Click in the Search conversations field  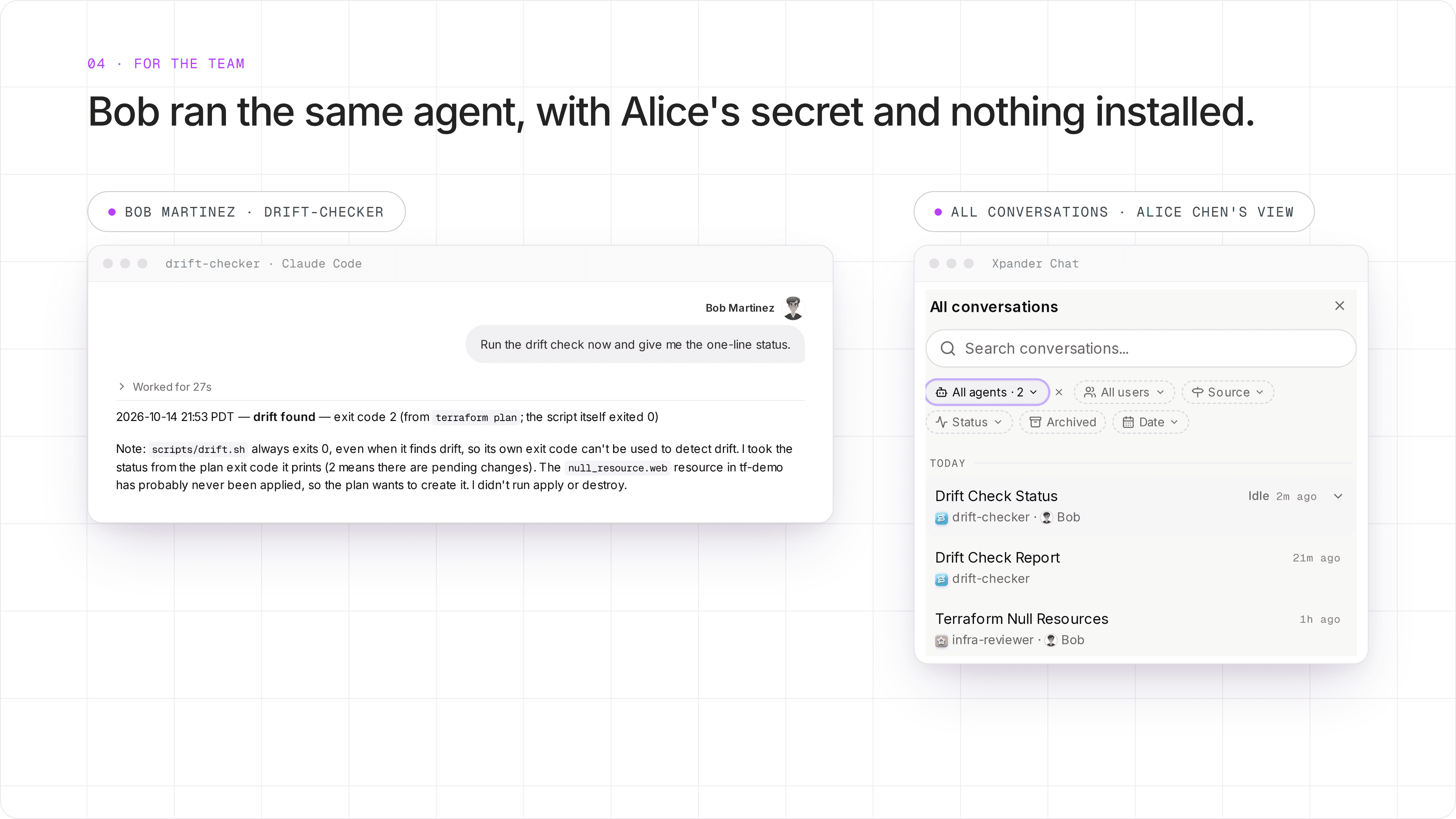1141,348
